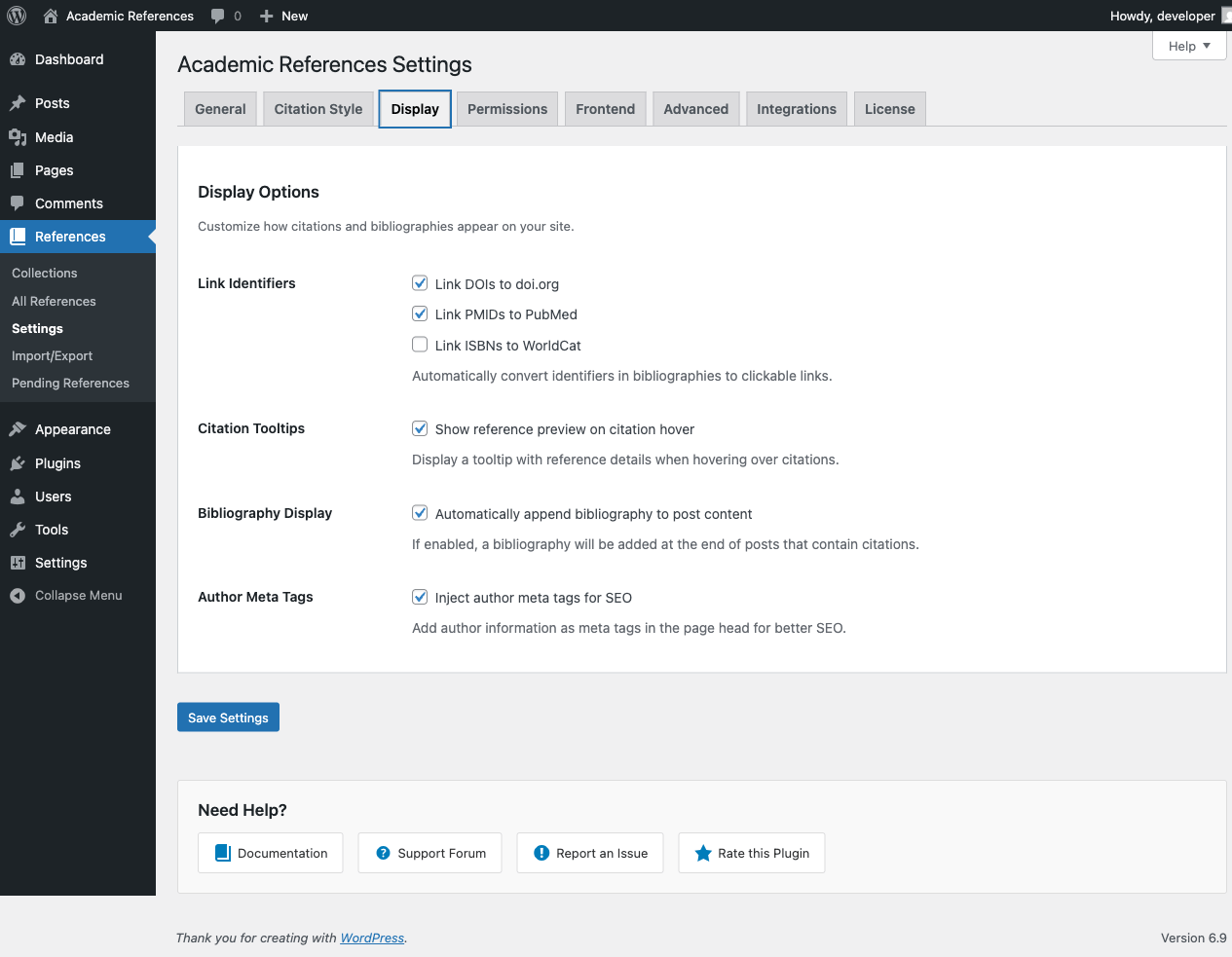This screenshot has height=957, width=1232.
Task: Open the site home icon
Action: tap(51, 16)
